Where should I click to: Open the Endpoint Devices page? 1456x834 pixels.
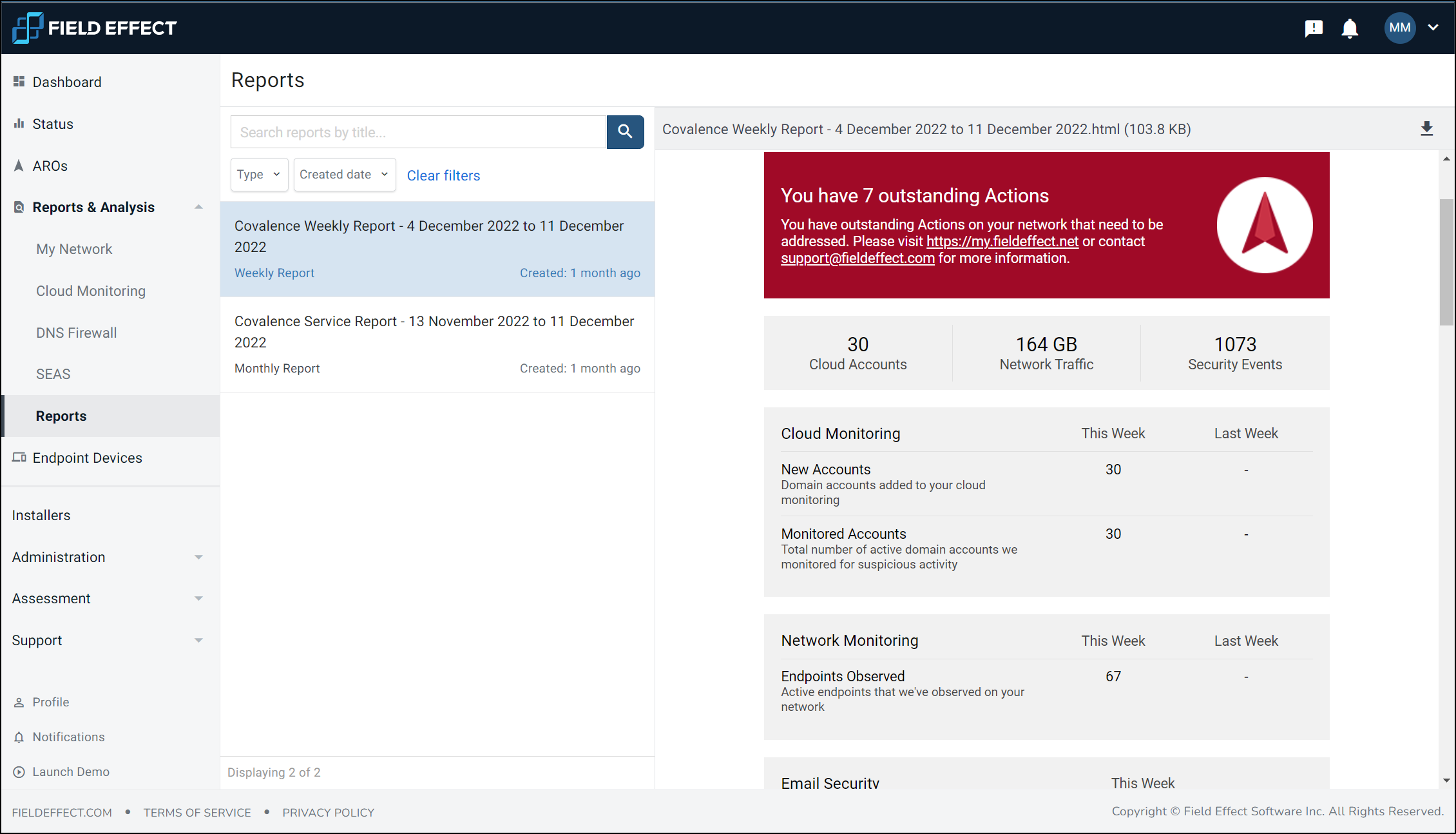[x=87, y=458]
